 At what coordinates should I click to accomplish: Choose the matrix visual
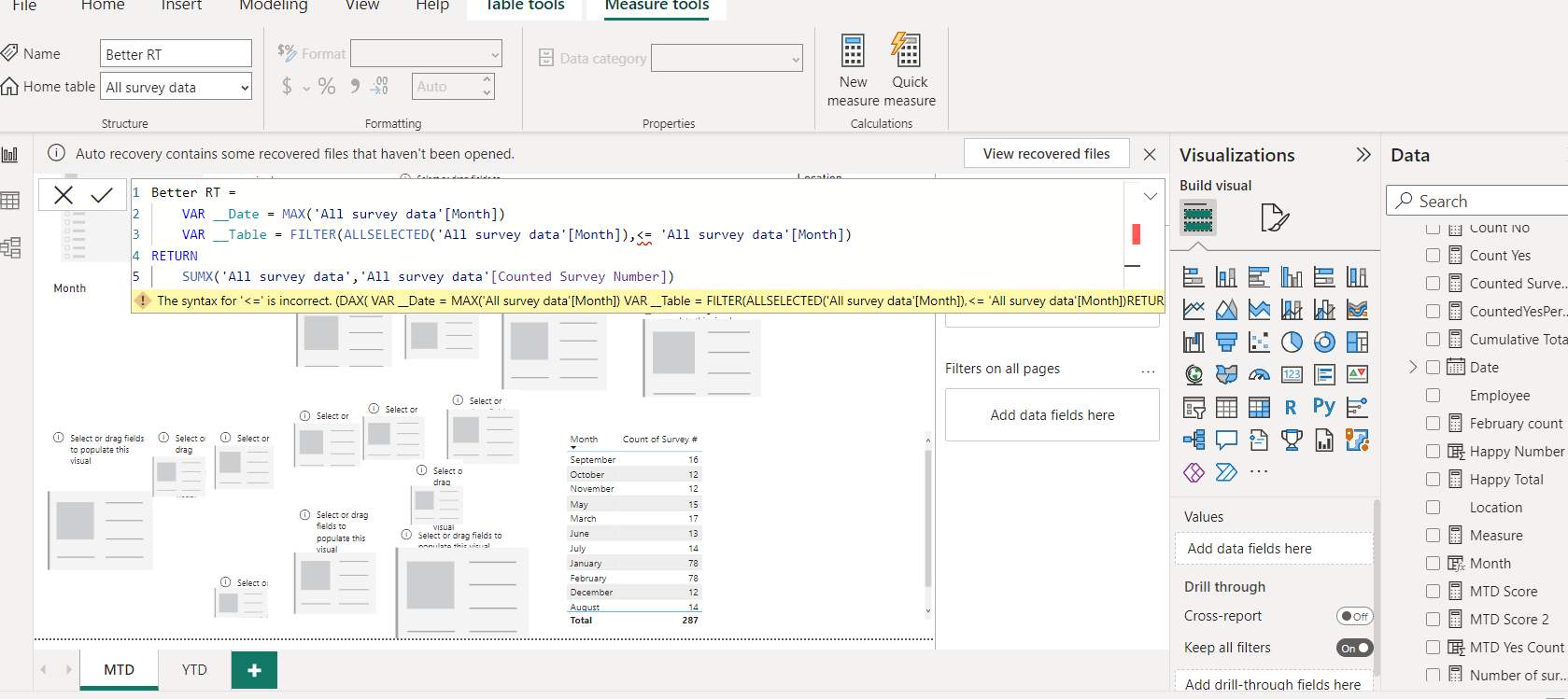tap(1259, 407)
